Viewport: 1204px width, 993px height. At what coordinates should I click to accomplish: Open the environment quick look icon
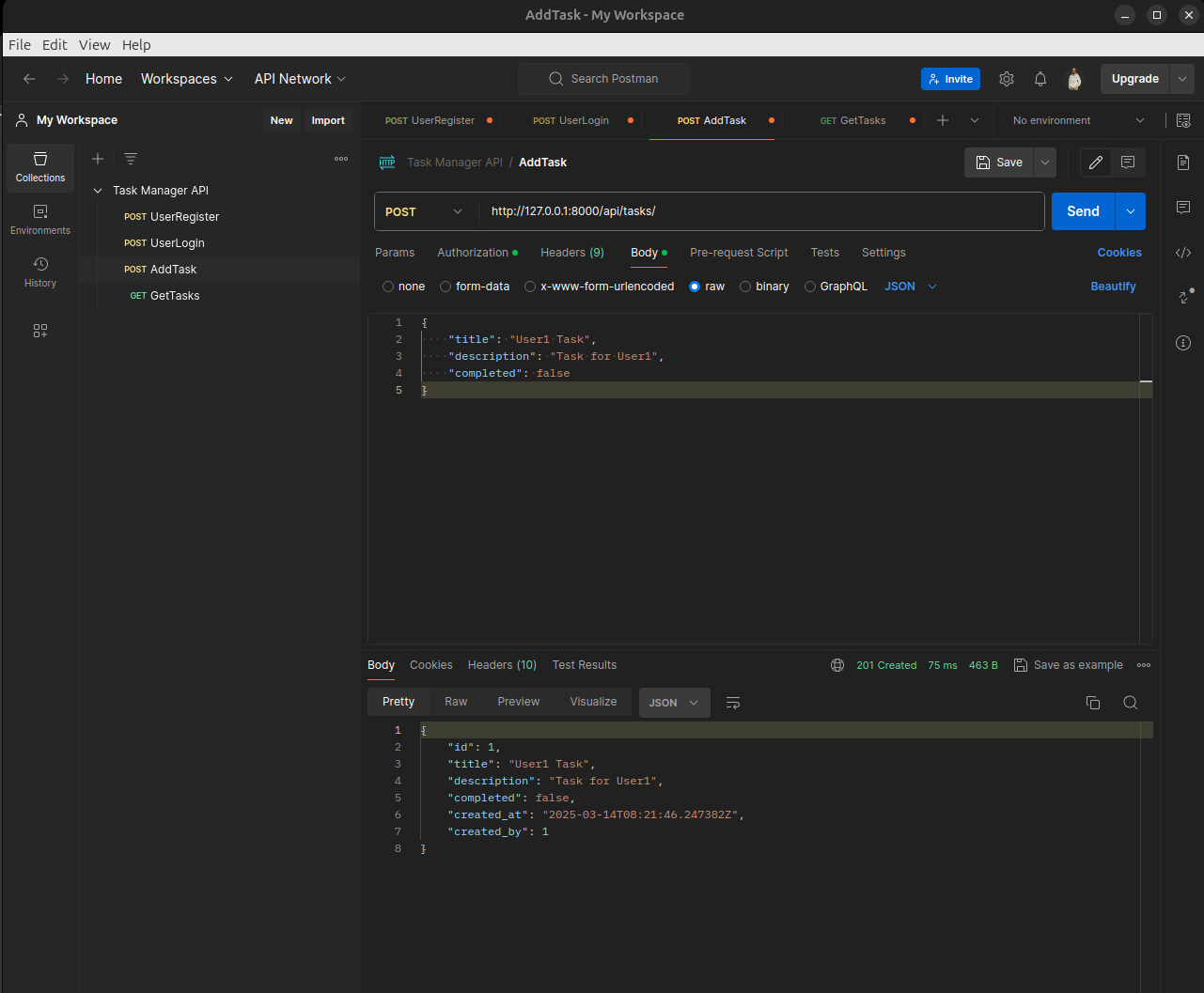(x=1183, y=120)
